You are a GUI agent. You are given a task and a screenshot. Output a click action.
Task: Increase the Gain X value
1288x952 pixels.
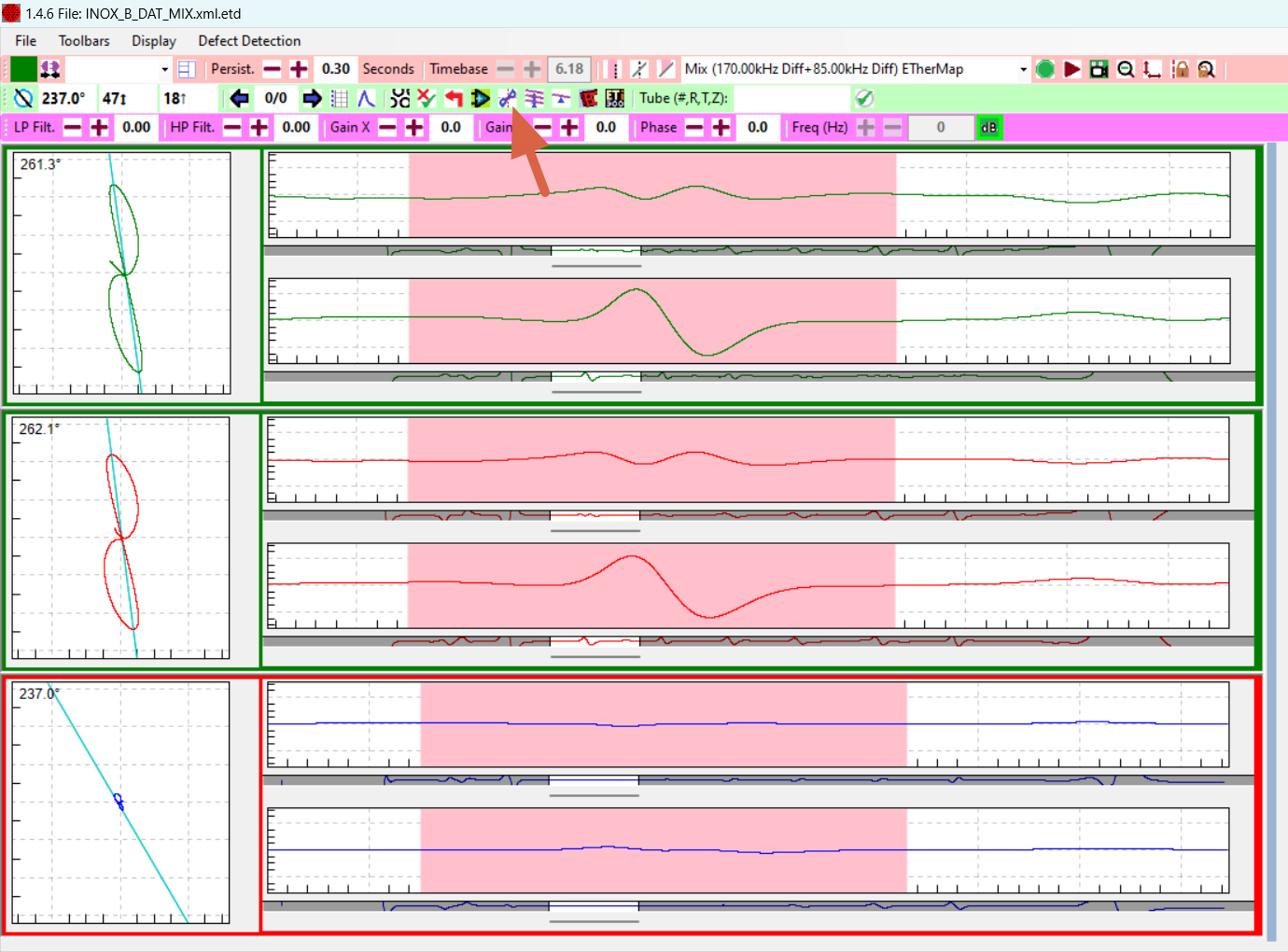(x=414, y=127)
